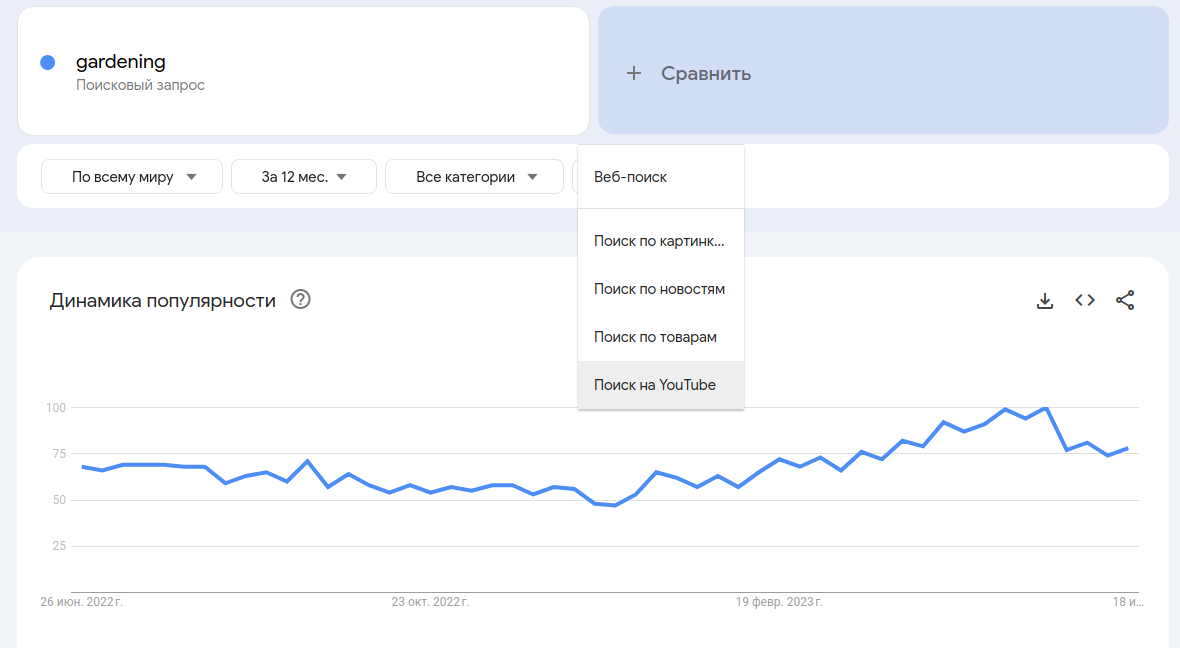
Task: Click the blue dot beside gardening
Action: click(47, 63)
